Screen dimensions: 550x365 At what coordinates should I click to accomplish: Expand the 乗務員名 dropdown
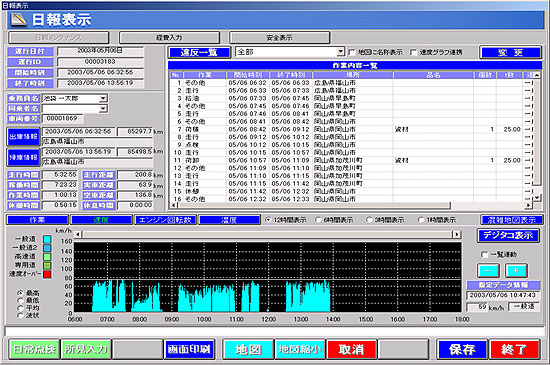point(103,99)
